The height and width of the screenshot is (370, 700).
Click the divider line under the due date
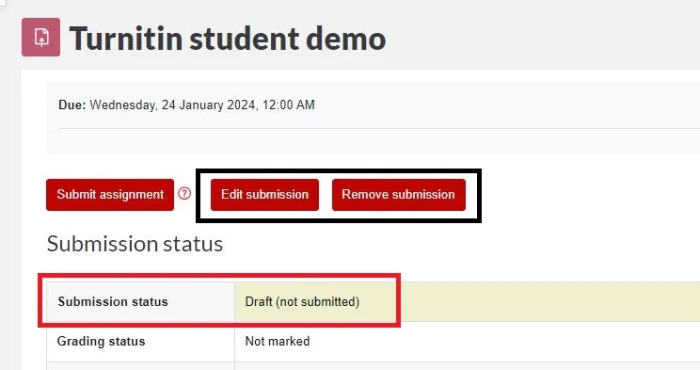(x=379, y=129)
